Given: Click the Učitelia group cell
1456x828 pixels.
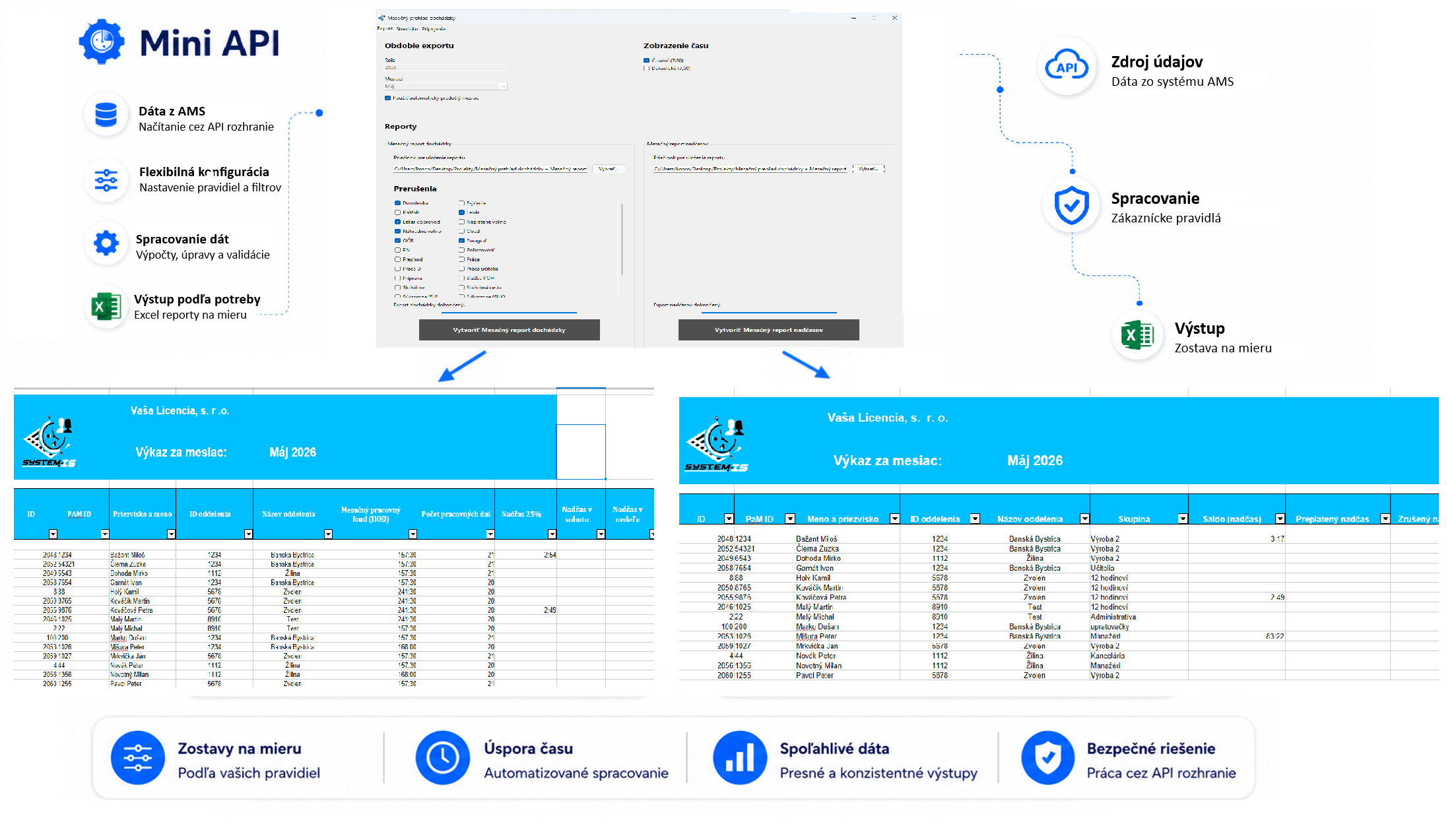Looking at the screenshot, I should coord(1139,568).
